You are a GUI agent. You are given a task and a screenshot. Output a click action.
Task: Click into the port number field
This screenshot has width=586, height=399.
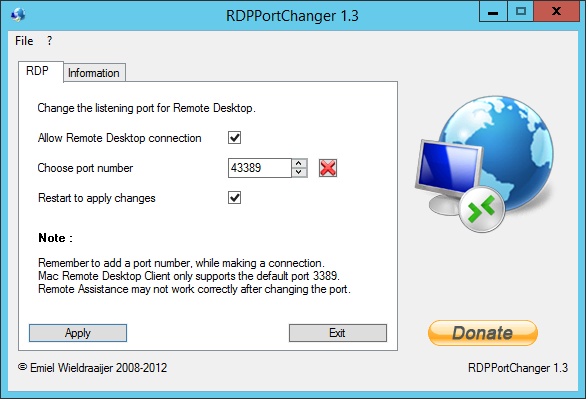pos(260,168)
